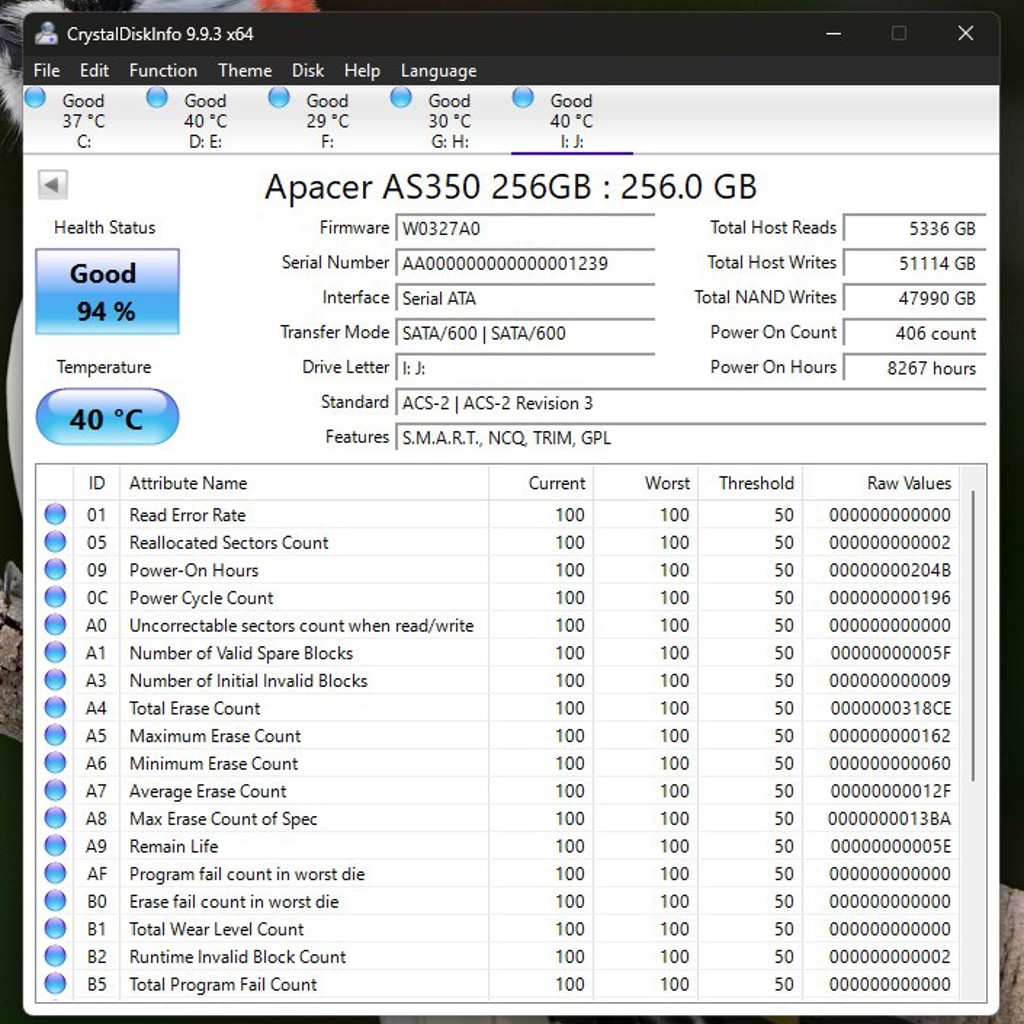Viewport: 1024px width, 1024px height.
Task: Click the status icon for Erase fail count in worst die
Action: pyautogui.click(x=56, y=901)
